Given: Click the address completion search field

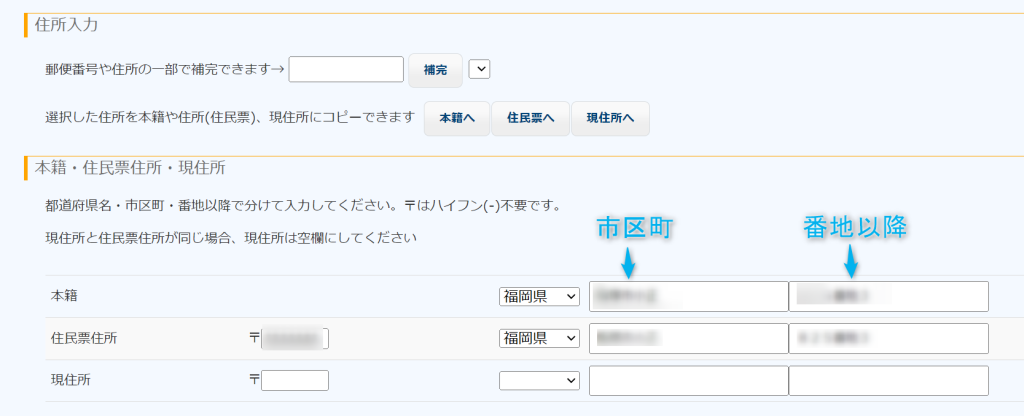Looking at the screenshot, I should [346, 69].
